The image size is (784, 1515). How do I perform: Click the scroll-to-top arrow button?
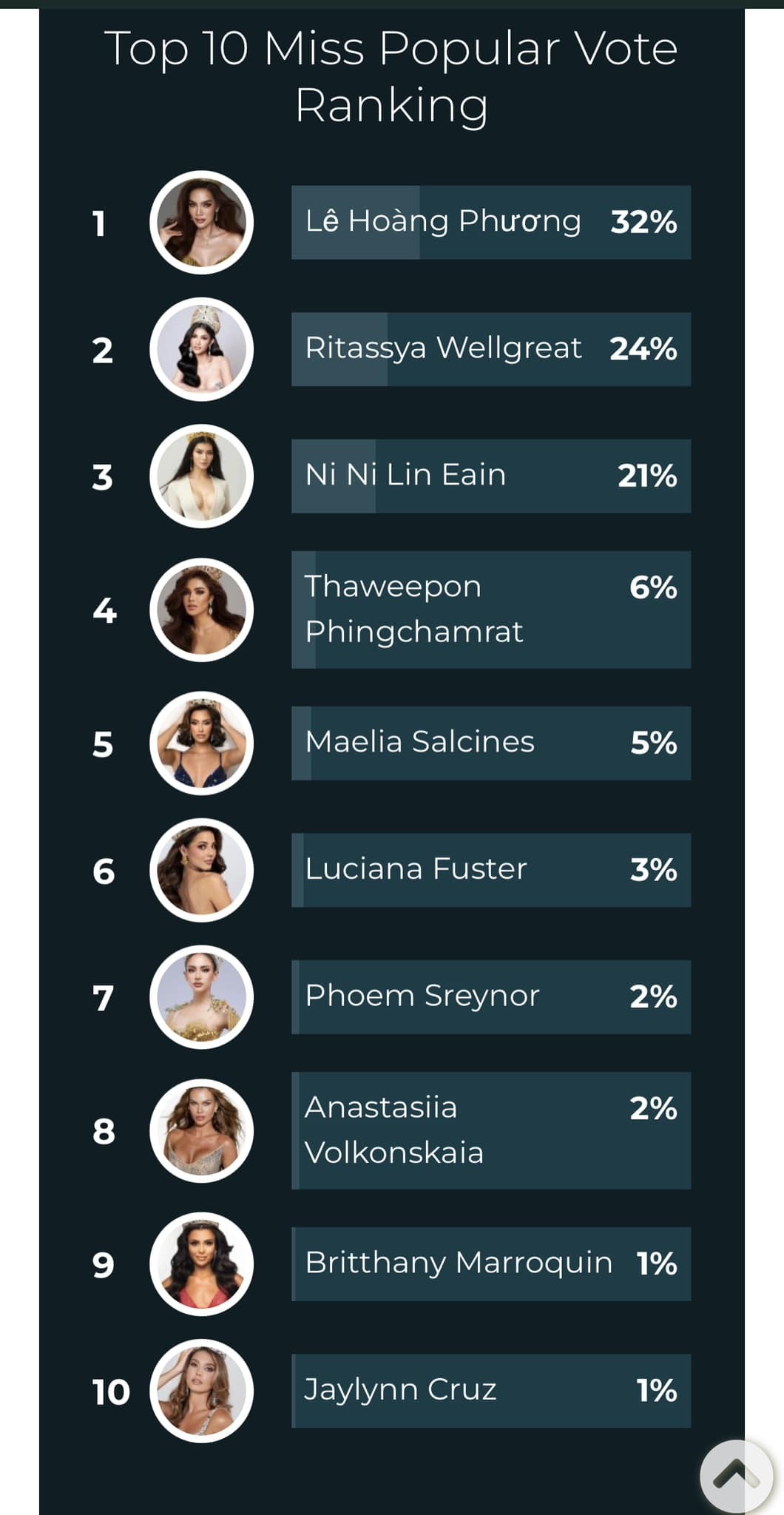pyautogui.click(x=736, y=1476)
